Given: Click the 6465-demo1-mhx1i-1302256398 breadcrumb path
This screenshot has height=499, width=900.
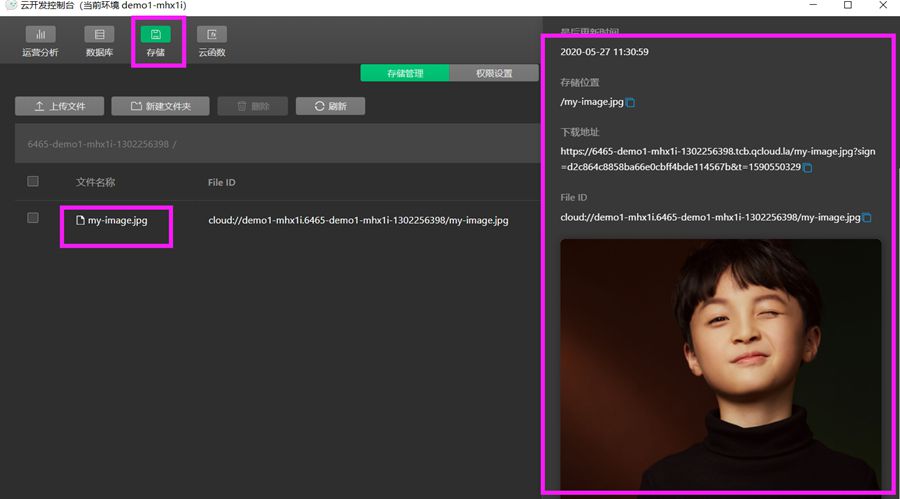Looking at the screenshot, I should [98, 144].
